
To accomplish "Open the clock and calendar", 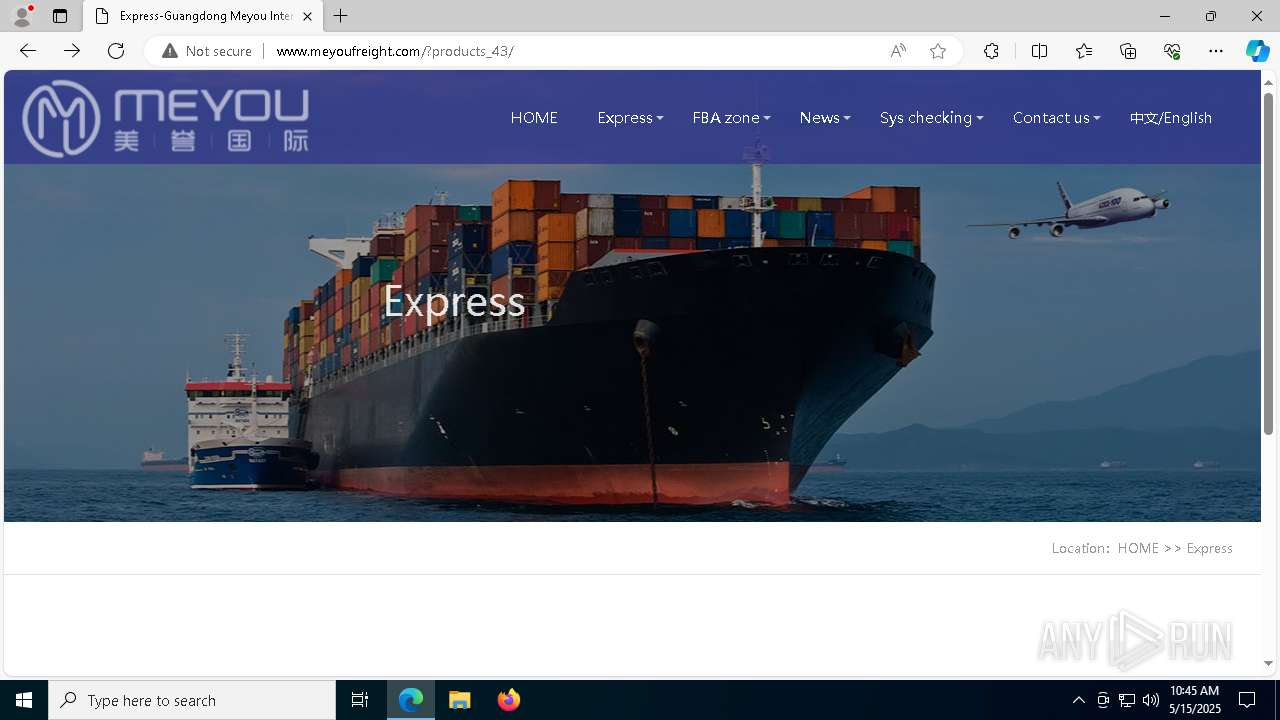I will click(x=1195, y=700).
